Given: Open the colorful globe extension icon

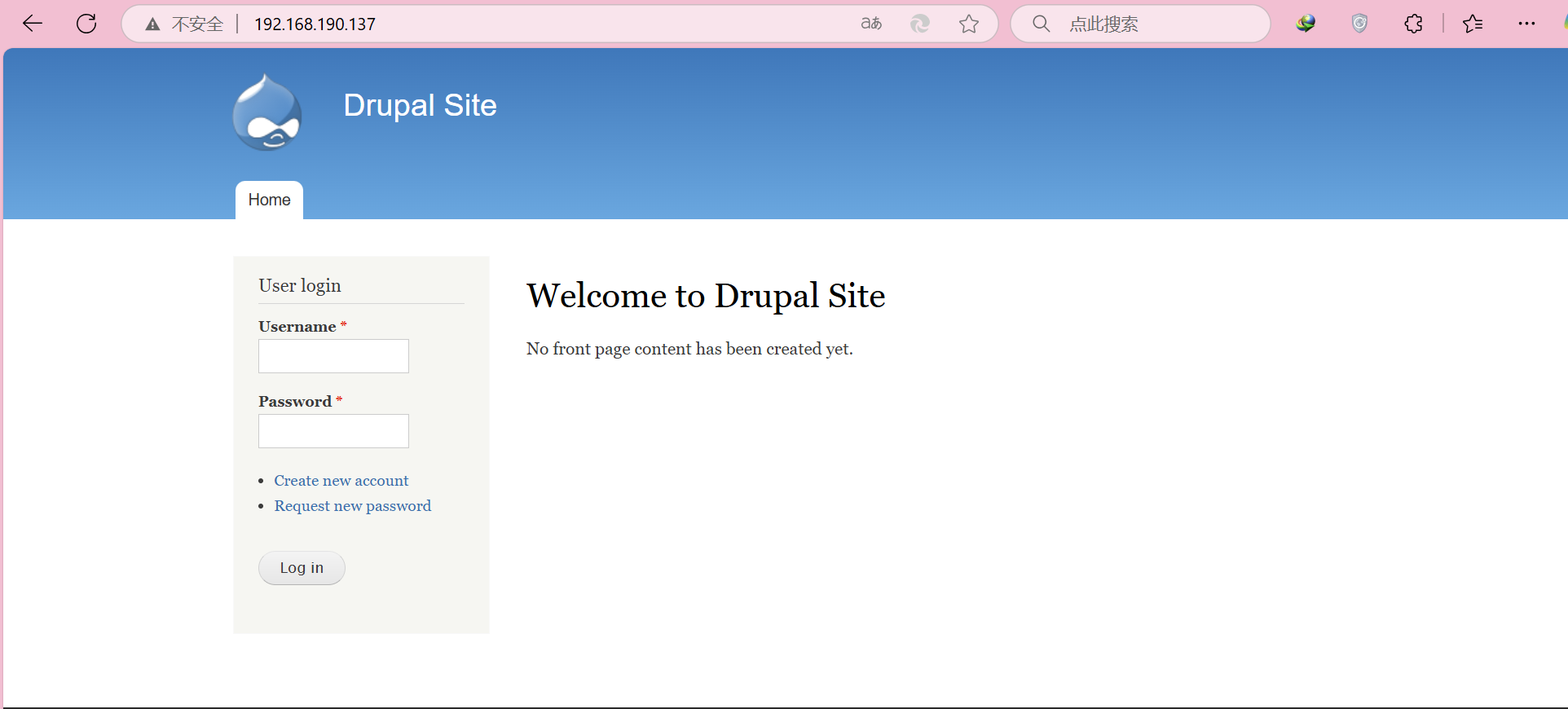Looking at the screenshot, I should (x=1306, y=24).
